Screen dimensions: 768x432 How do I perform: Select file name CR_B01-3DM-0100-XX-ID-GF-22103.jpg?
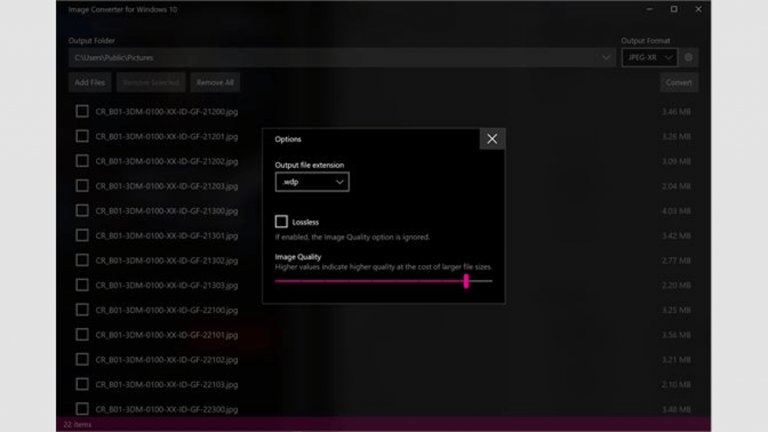[x=167, y=384]
